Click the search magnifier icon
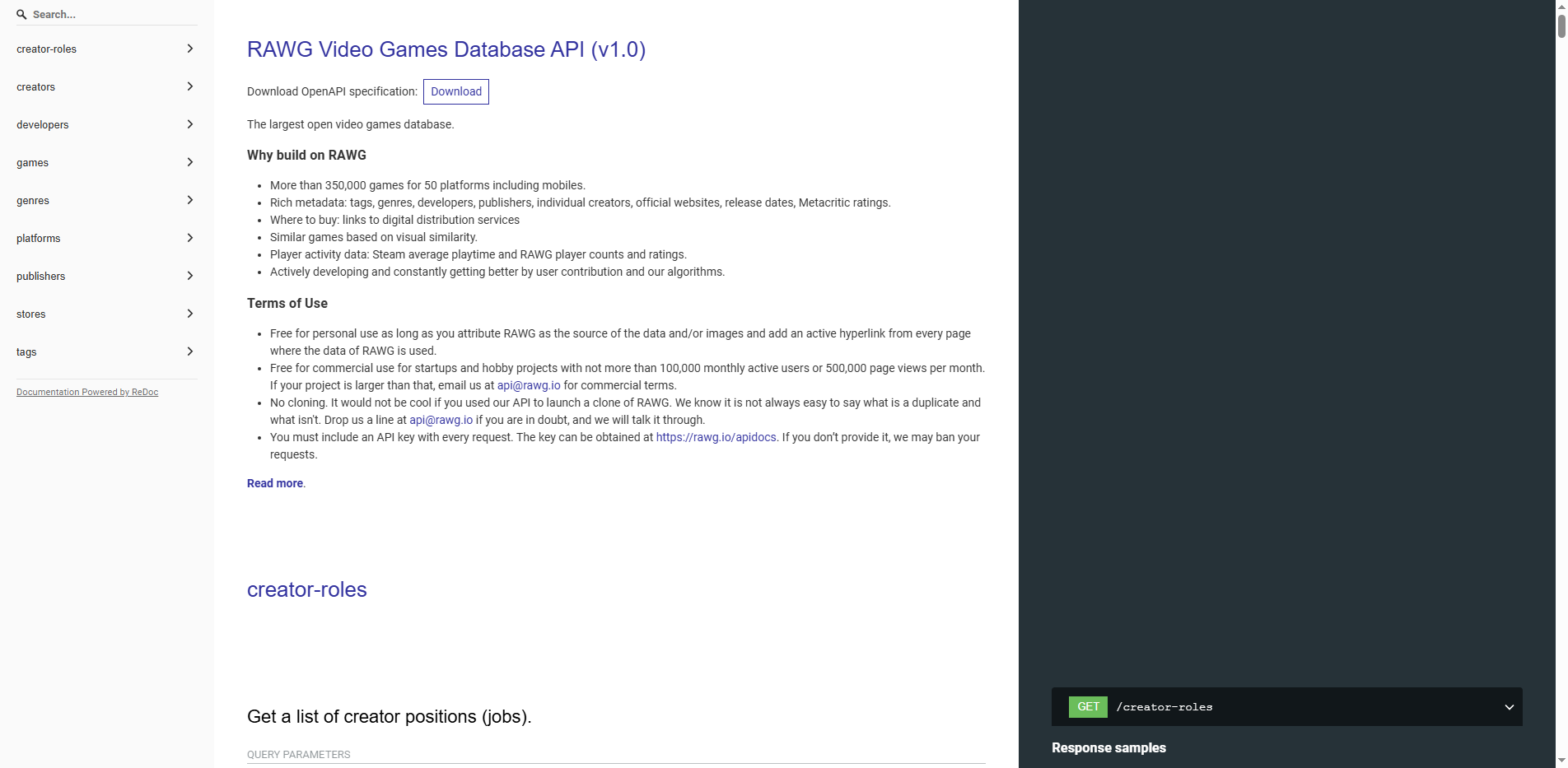Screen dimensions: 1568x768 point(23,14)
